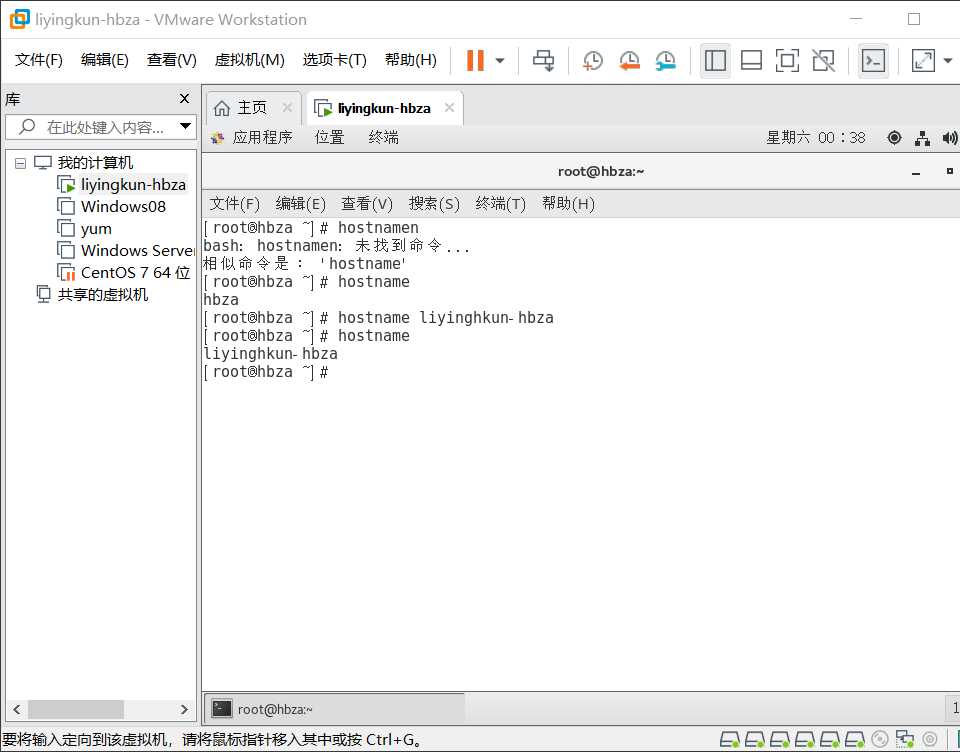Screen dimensions: 960x752
Task: Open the guest volume speaker icon
Action: click(951, 138)
